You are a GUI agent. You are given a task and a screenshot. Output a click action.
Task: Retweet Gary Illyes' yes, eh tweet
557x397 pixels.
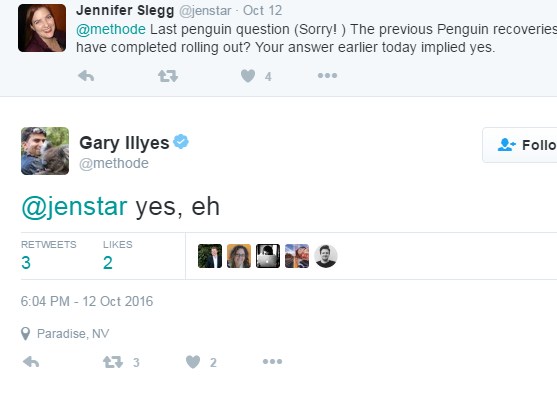113,362
